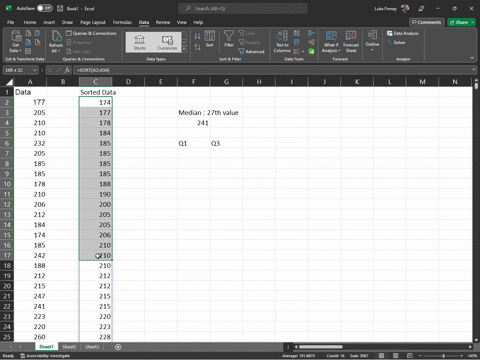Open Advanced filter options
The width and height of the screenshot is (480, 360).
(x=251, y=51)
